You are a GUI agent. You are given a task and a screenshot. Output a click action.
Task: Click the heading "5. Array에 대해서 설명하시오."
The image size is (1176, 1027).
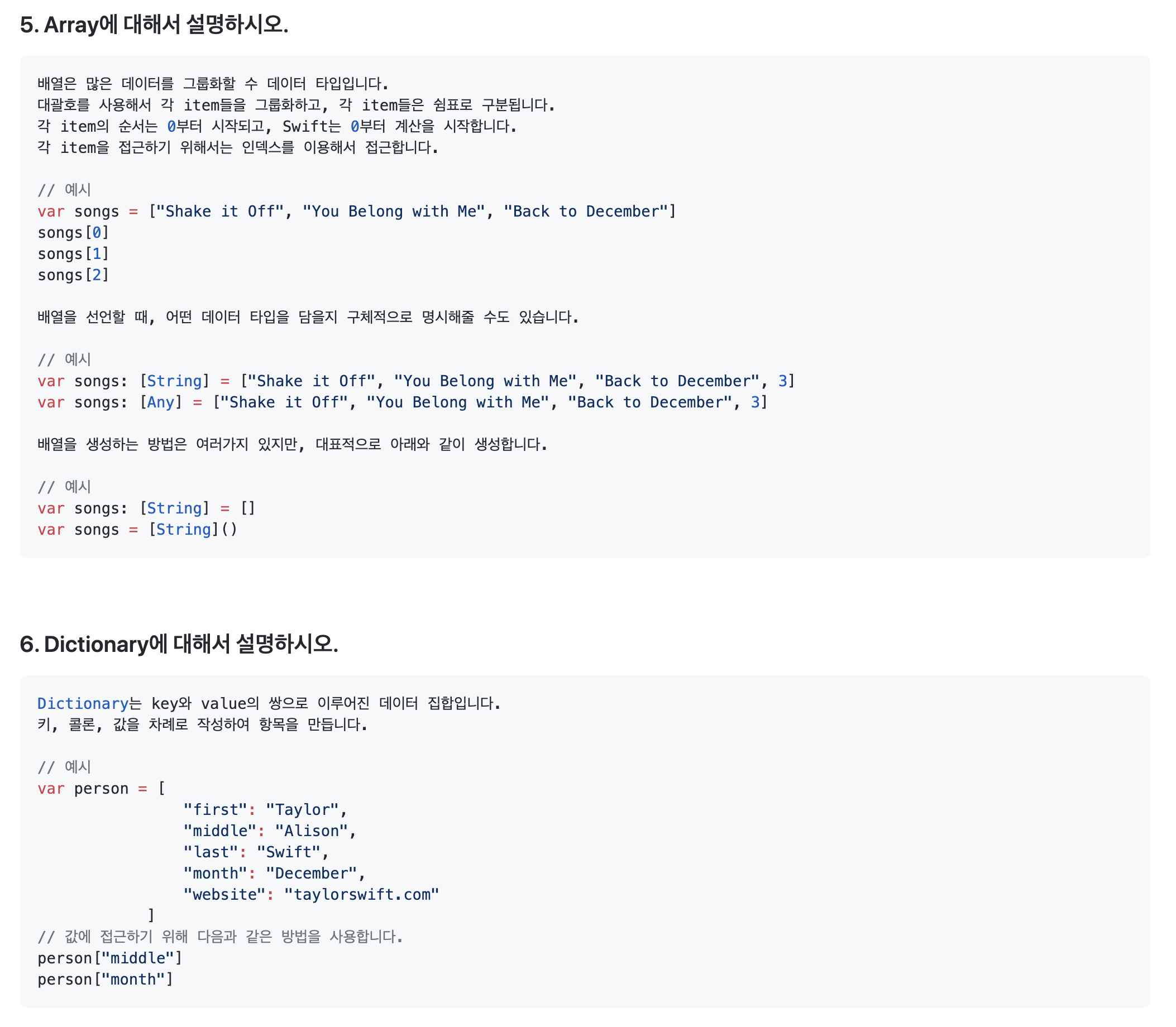point(154,25)
